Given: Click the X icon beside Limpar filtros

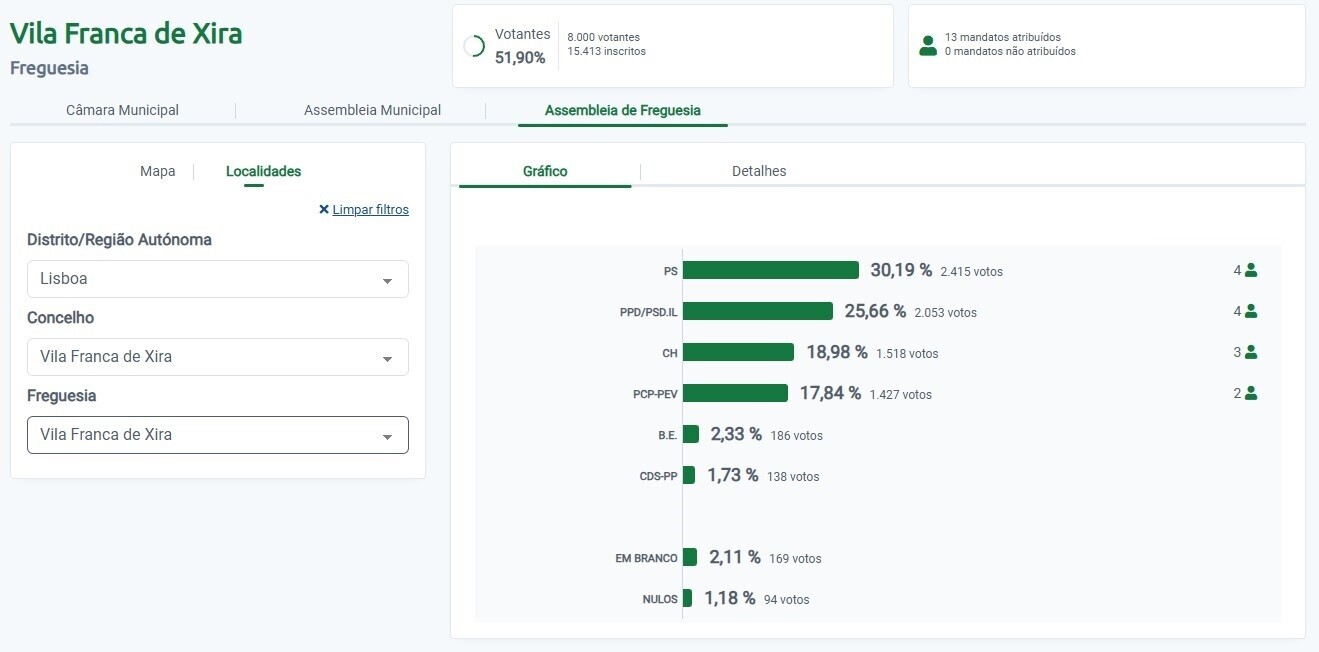Looking at the screenshot, I should (x=324, y=210).
